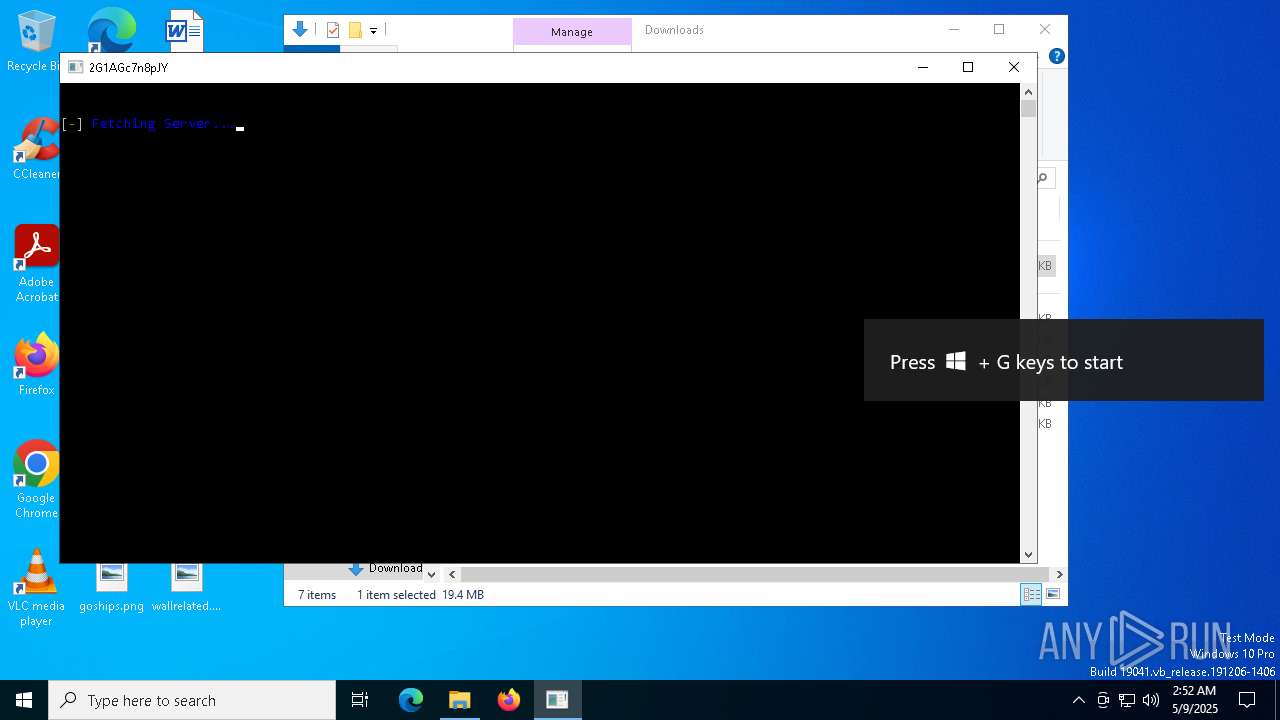This screenshot has height=720, width=1280.
Task: Click the console's vertical scrollbar thumb
Action: [x=1028, y=109]
